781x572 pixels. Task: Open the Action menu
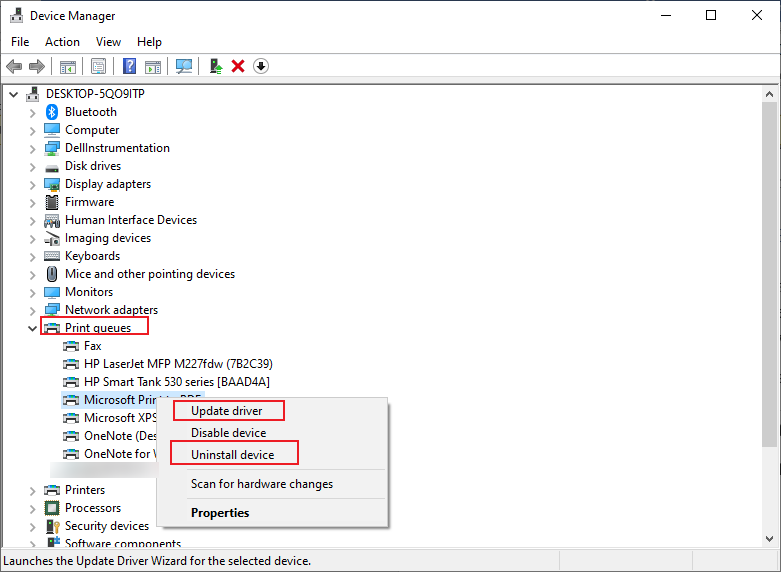pos(62,42)
